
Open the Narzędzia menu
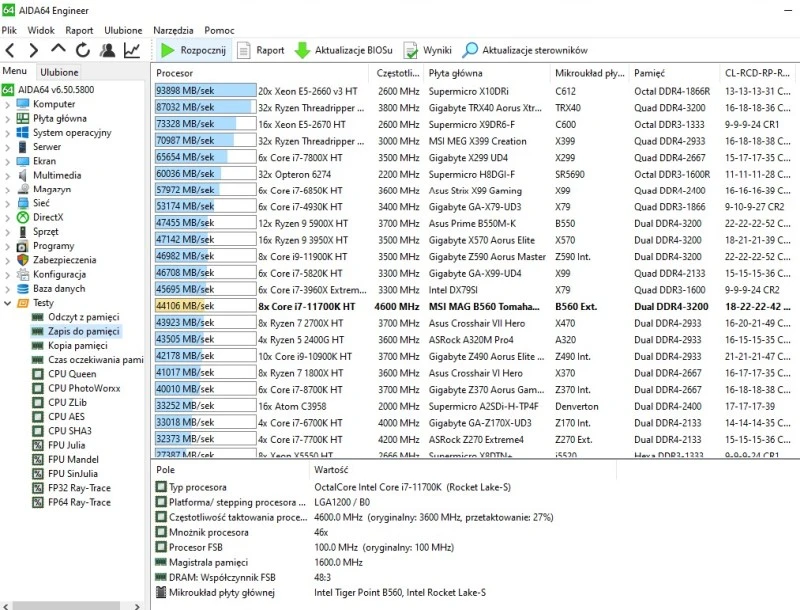coord(171,31)
